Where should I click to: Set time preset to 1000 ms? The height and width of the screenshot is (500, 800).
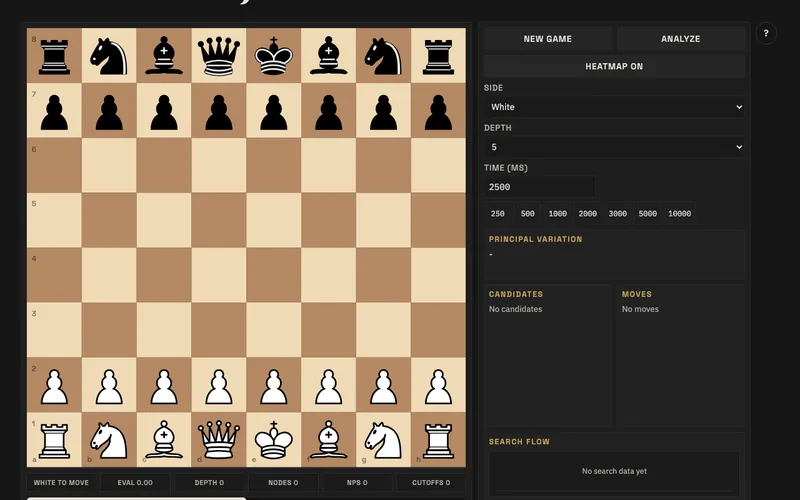[557, 214]
